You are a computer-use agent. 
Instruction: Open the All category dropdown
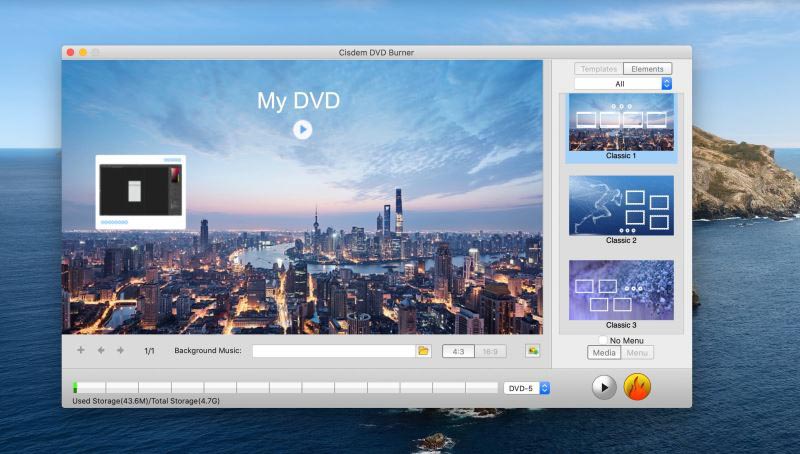click(x=623, y=84)
